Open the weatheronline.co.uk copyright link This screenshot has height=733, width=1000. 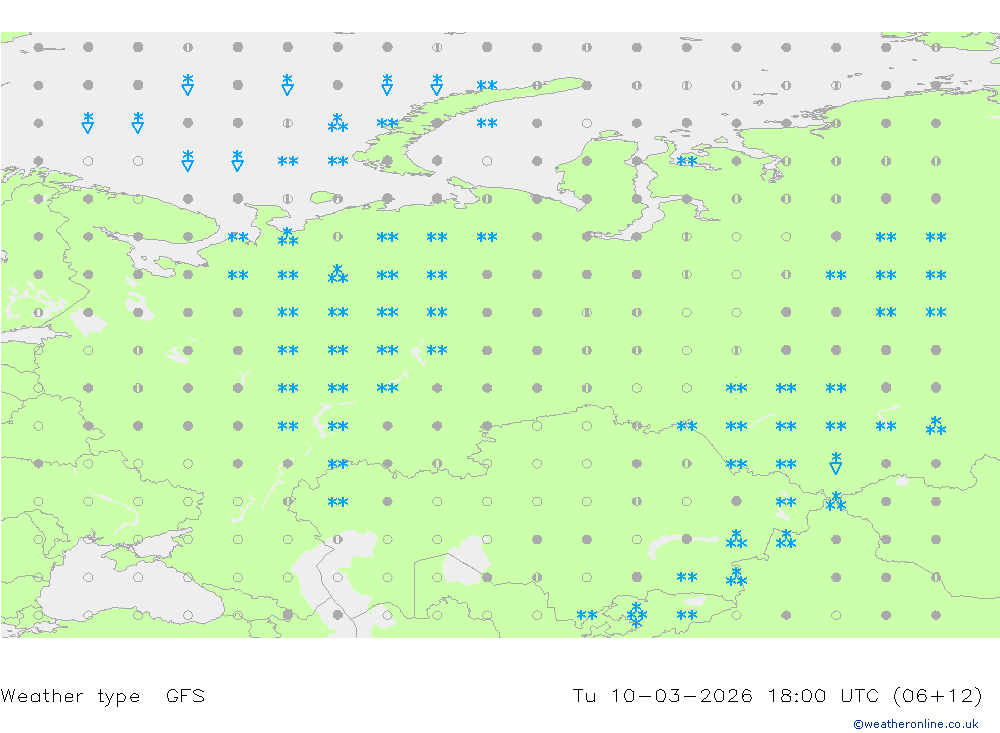[915, 723]
